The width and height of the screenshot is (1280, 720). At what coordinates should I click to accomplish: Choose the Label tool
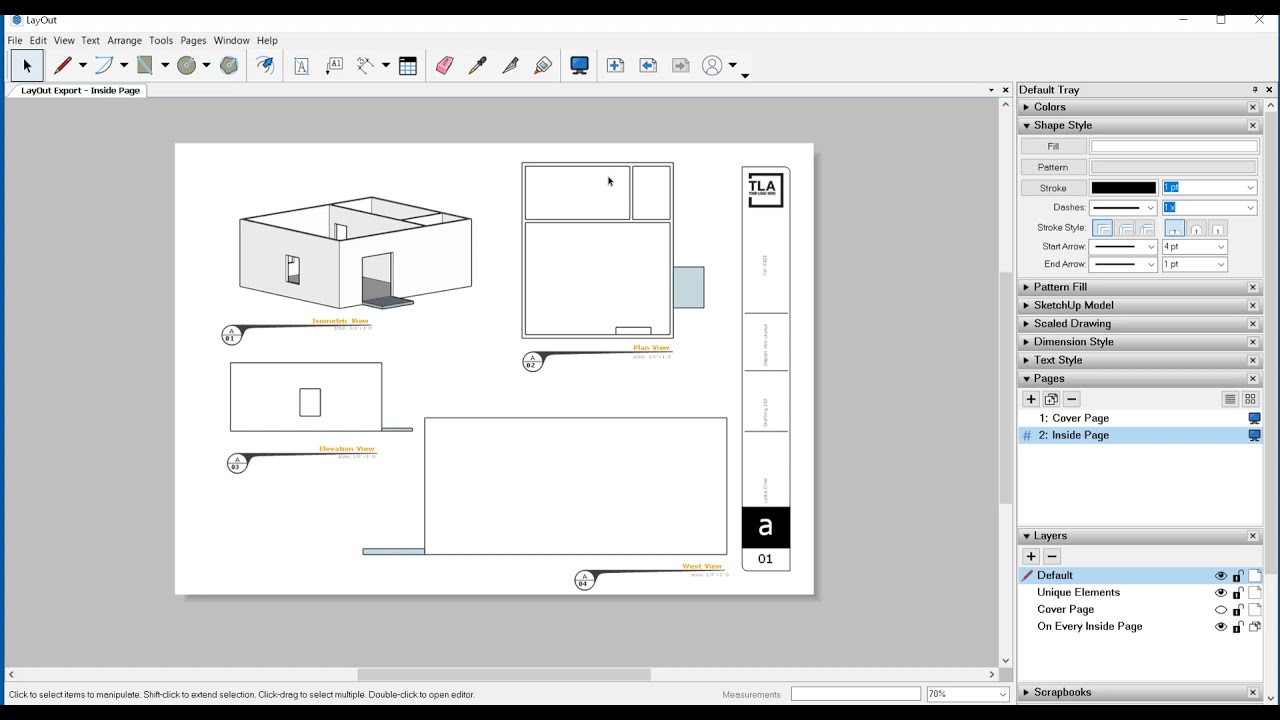point(334,66)
